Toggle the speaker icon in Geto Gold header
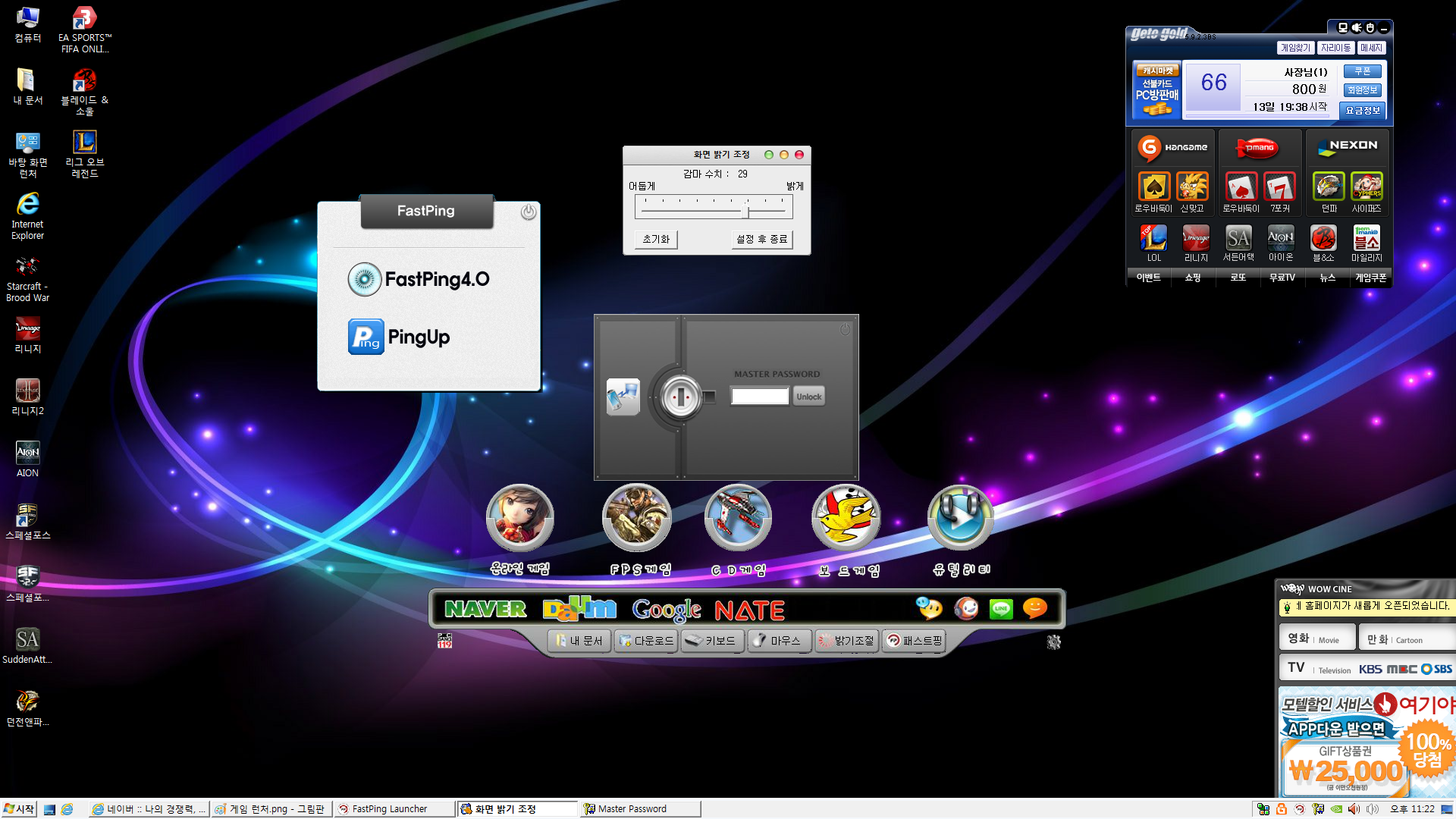 click(x=1357, y=28)
